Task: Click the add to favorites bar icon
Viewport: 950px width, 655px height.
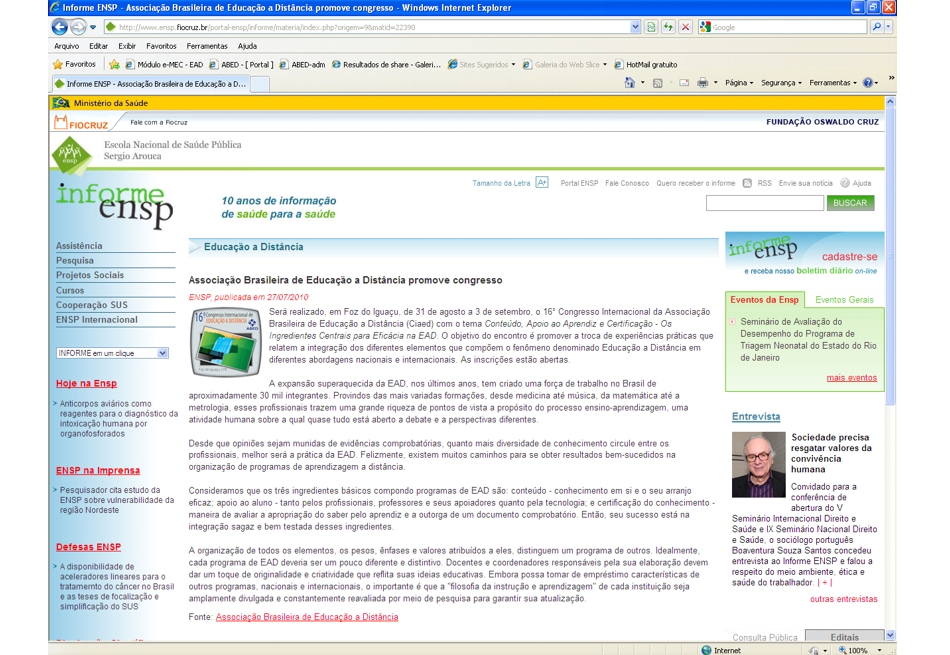Action: [x=114, y=64]
